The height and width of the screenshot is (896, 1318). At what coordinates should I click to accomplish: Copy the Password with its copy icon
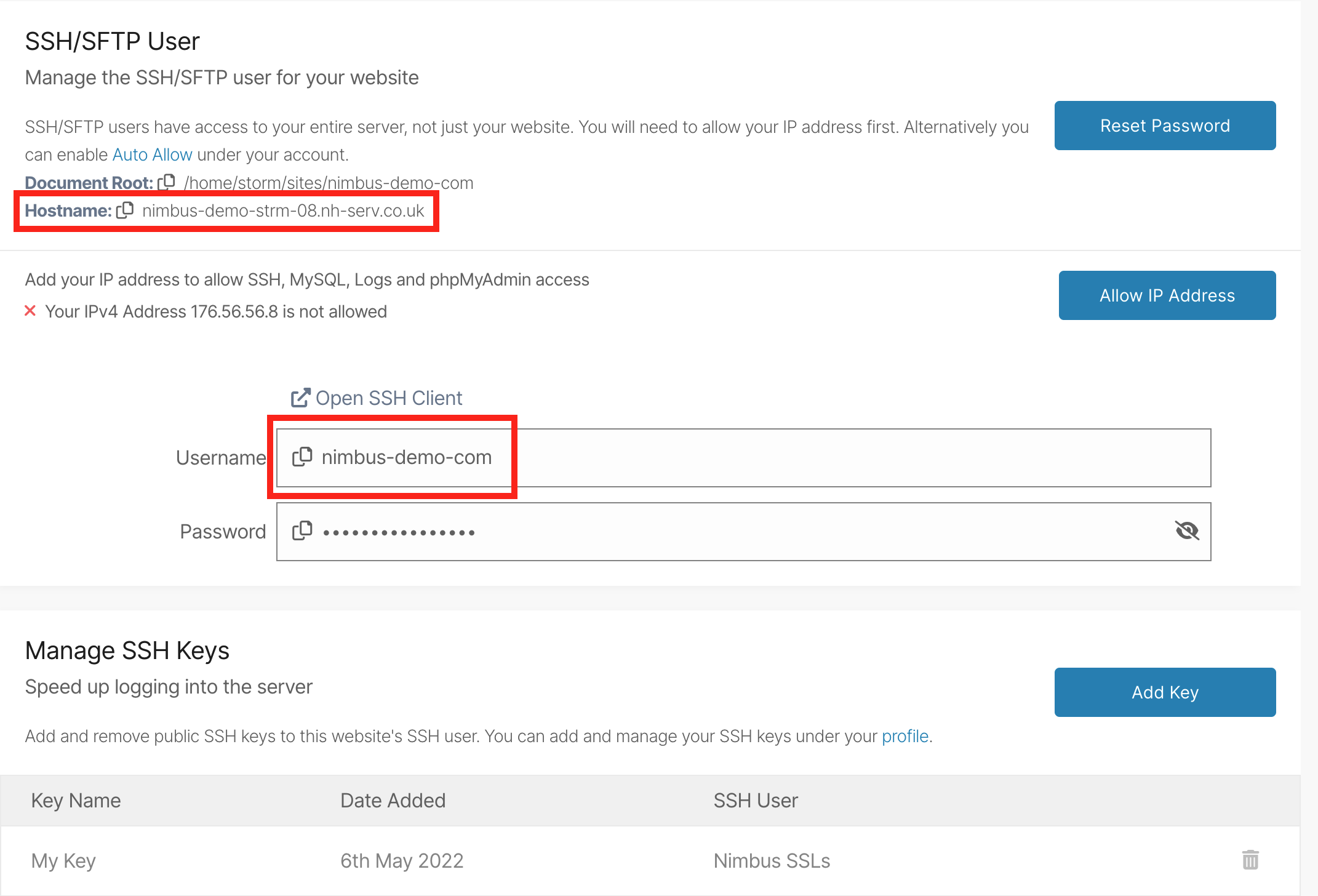302,531
